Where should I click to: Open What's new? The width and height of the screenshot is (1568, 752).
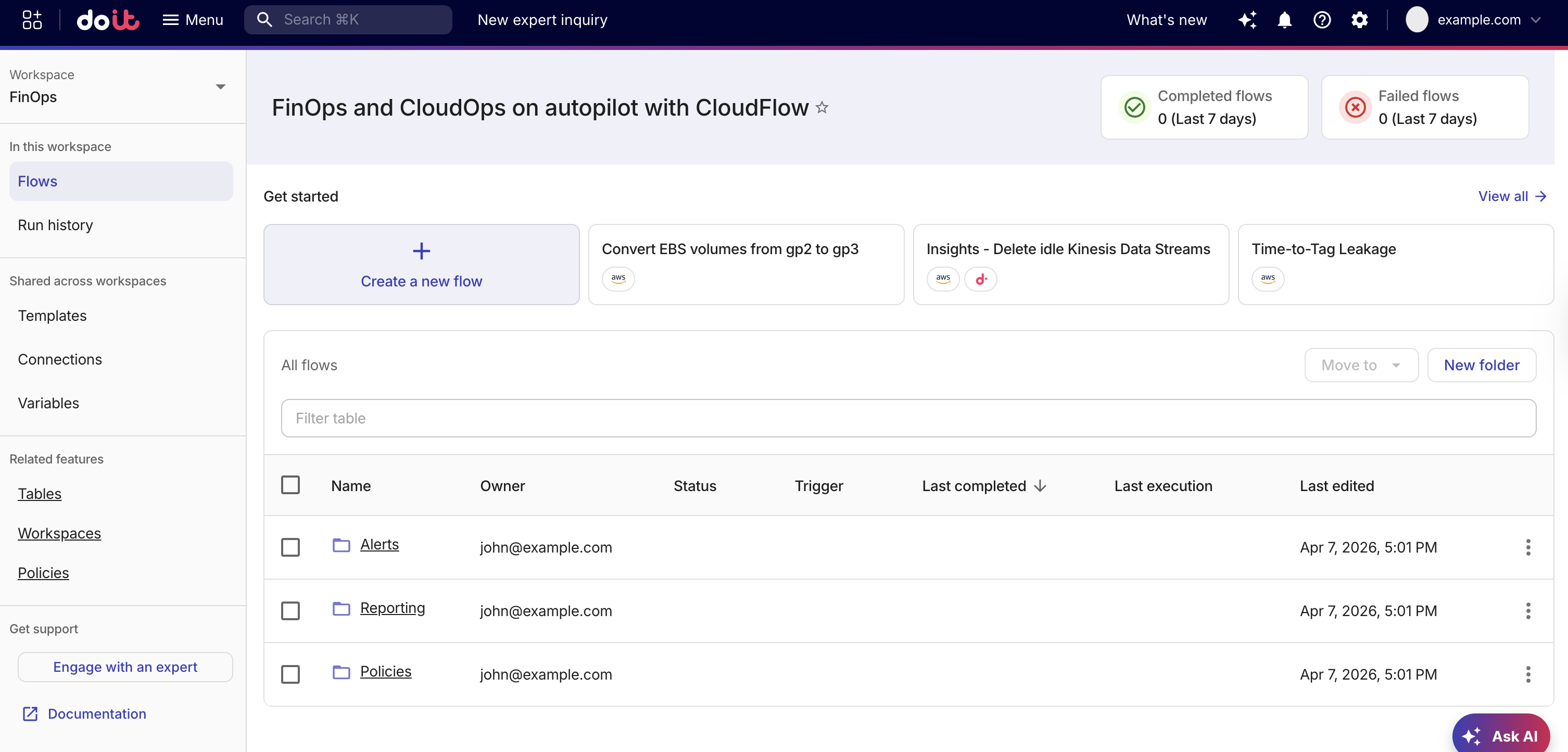click(x=1166, y=19)
